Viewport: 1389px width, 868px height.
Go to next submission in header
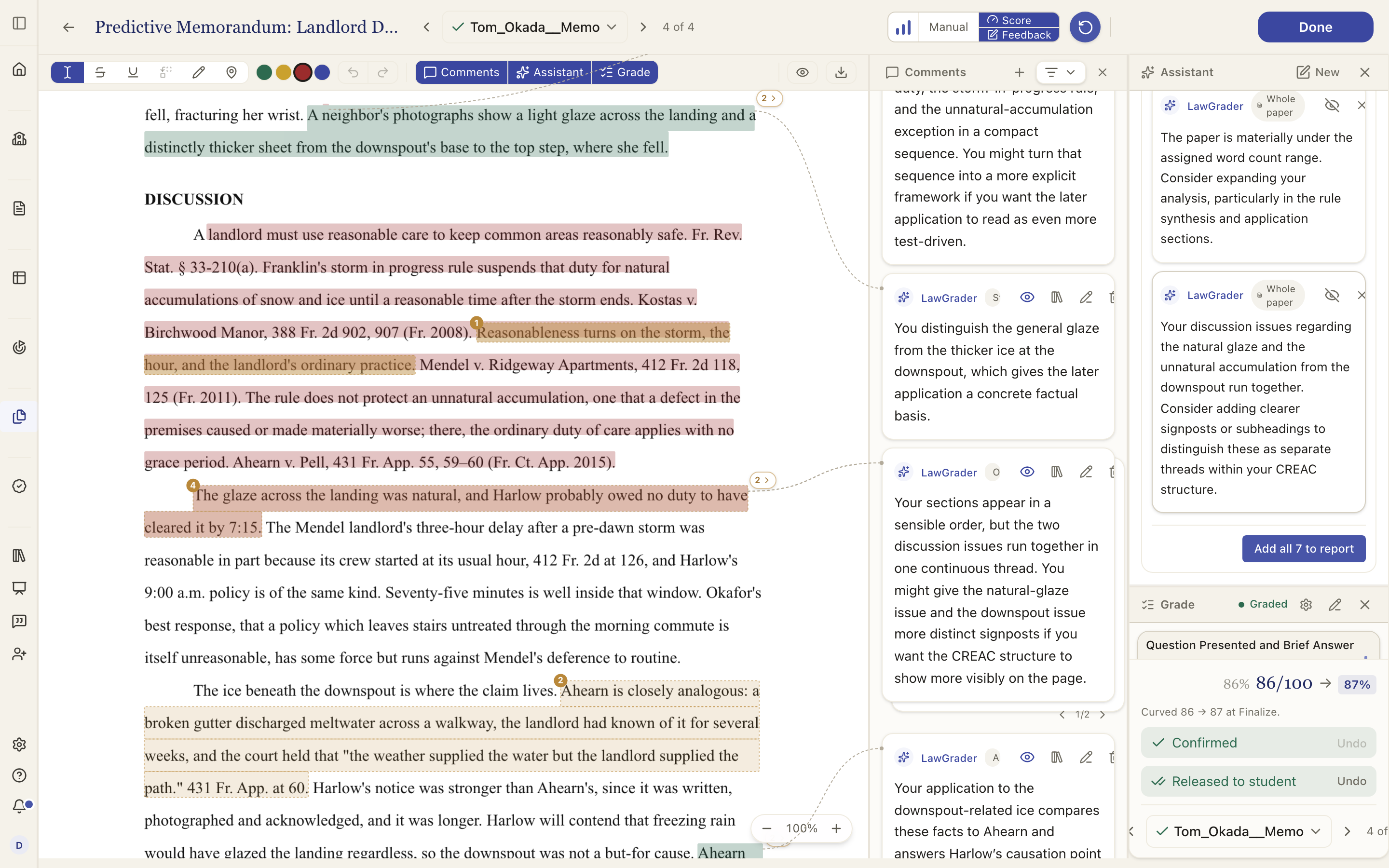pos(643,27)
